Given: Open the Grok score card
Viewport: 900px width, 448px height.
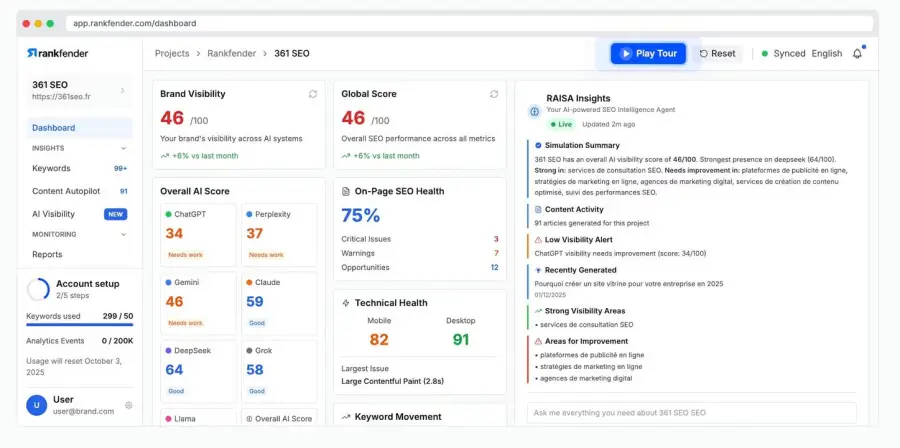Looking at the screenshot, I should (x=279, y=371).
